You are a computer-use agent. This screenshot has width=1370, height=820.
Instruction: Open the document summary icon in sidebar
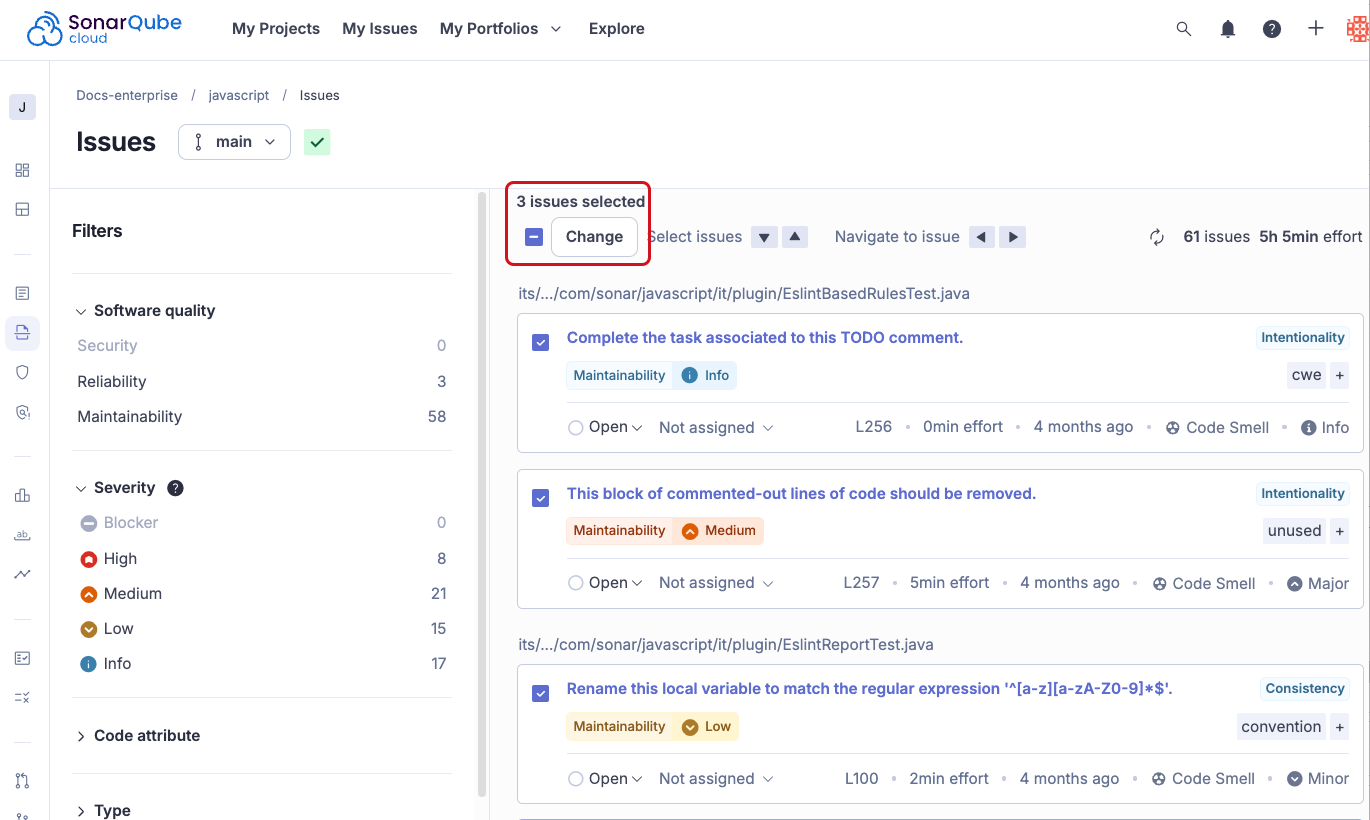pos(22,293)
